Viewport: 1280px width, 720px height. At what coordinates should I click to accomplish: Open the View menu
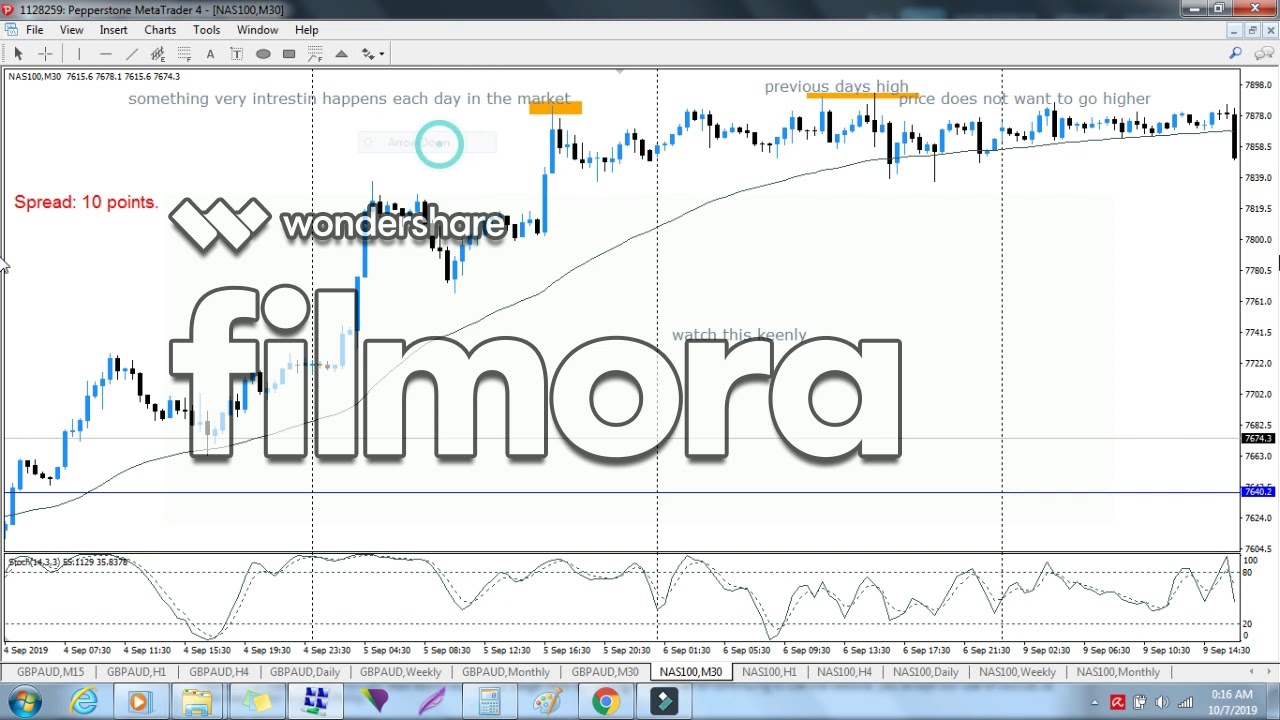[x=71, y=30]
